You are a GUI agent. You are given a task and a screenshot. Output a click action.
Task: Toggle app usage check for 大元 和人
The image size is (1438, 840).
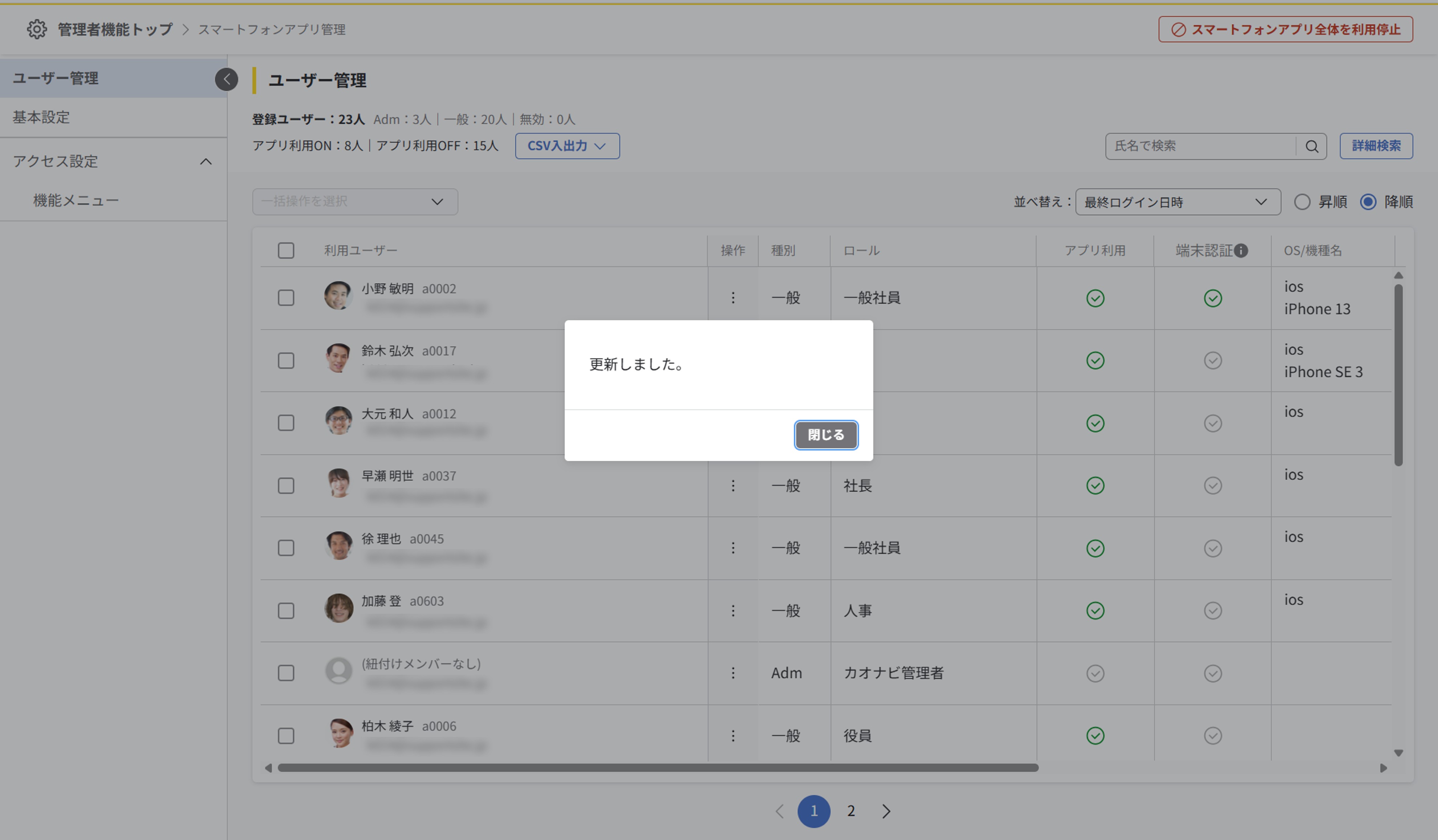[x=1095, y=423]
